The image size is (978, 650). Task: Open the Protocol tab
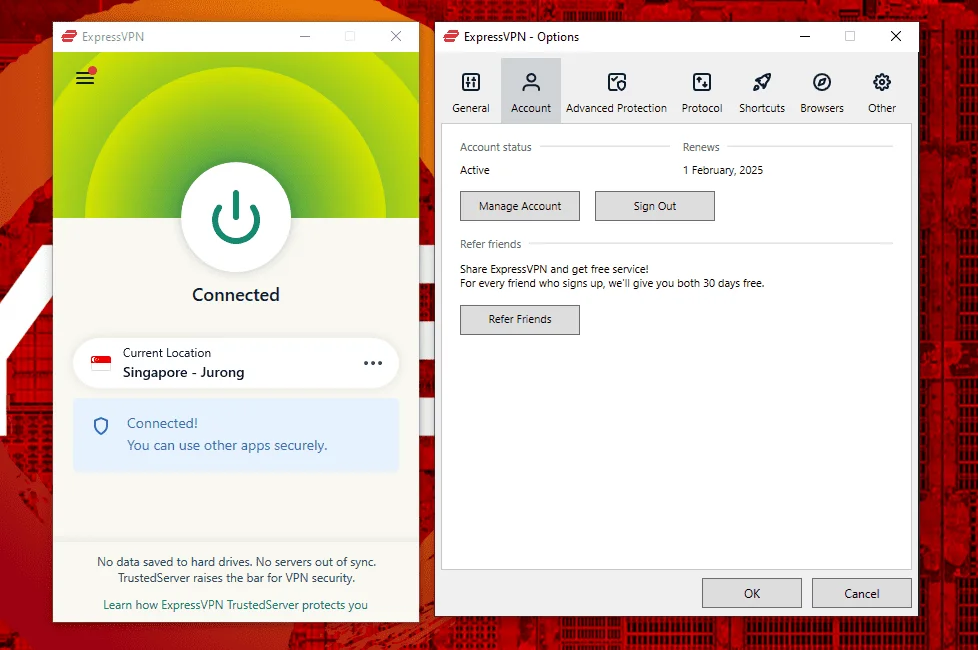(702, 92)
